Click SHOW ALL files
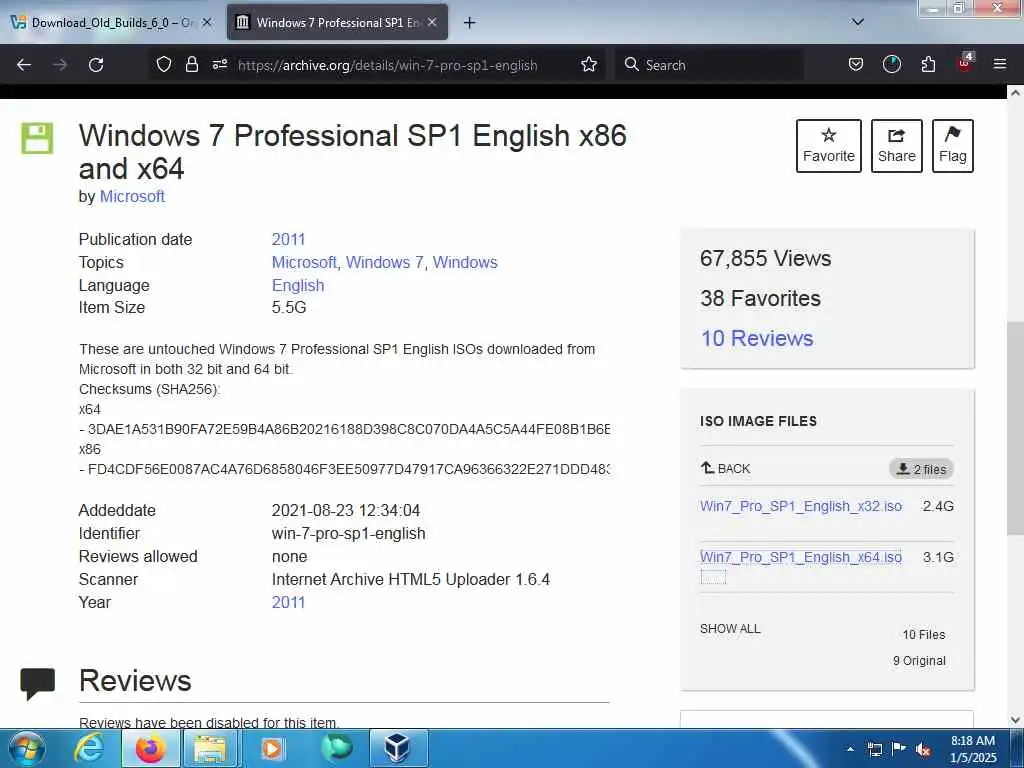The image size is (1024, 768). [x=730, y=628]
